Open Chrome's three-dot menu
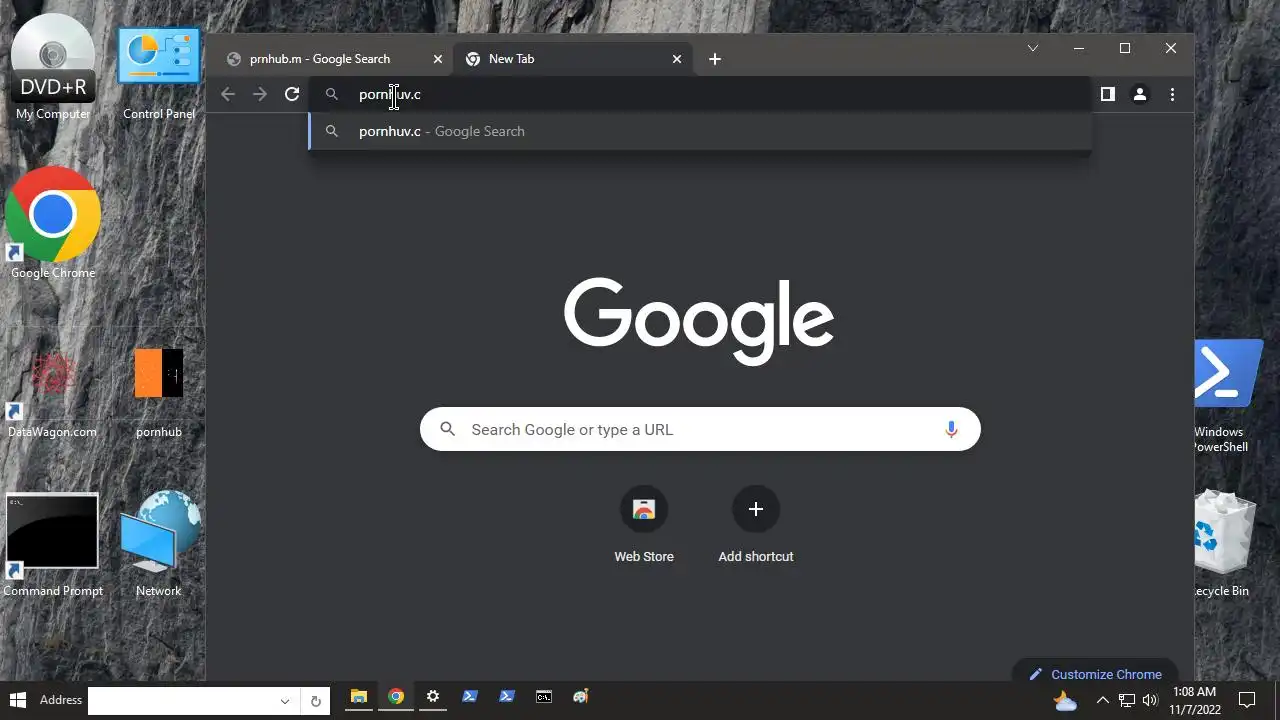This screenshot has width=1280, height=720. pyautogui.click(x=1172, y=94)
